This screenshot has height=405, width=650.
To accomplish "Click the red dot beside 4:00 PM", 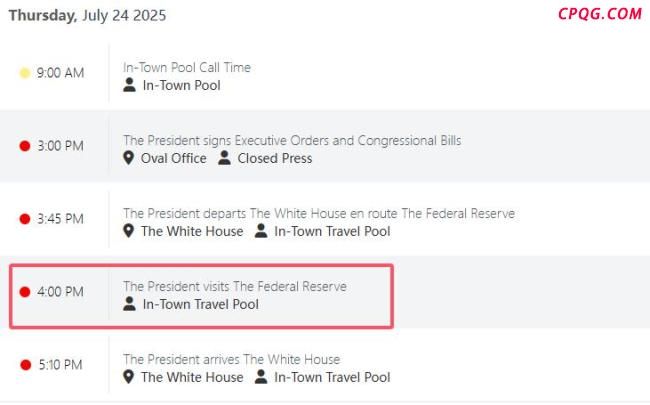I will pyautogui.click(x=25, y=292).
